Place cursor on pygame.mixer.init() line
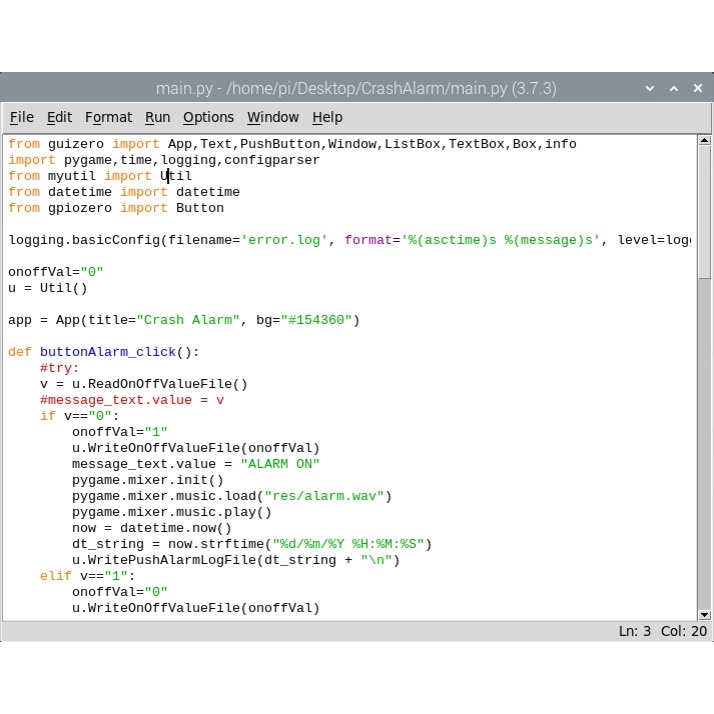The height and width of the screenshot is (714, 714). click(147, 480)
